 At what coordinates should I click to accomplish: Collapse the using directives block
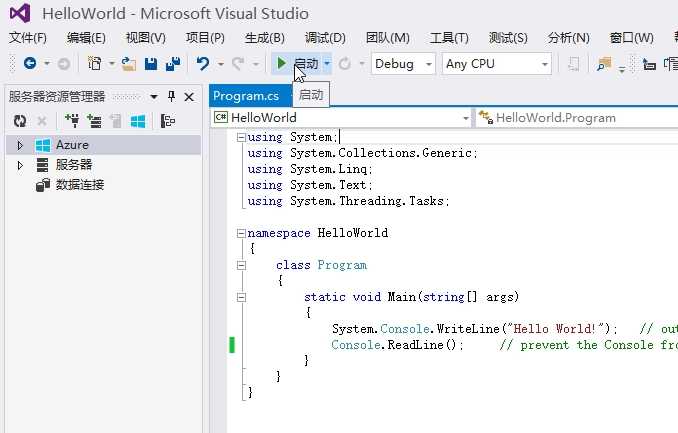click(x=241, y=138)
